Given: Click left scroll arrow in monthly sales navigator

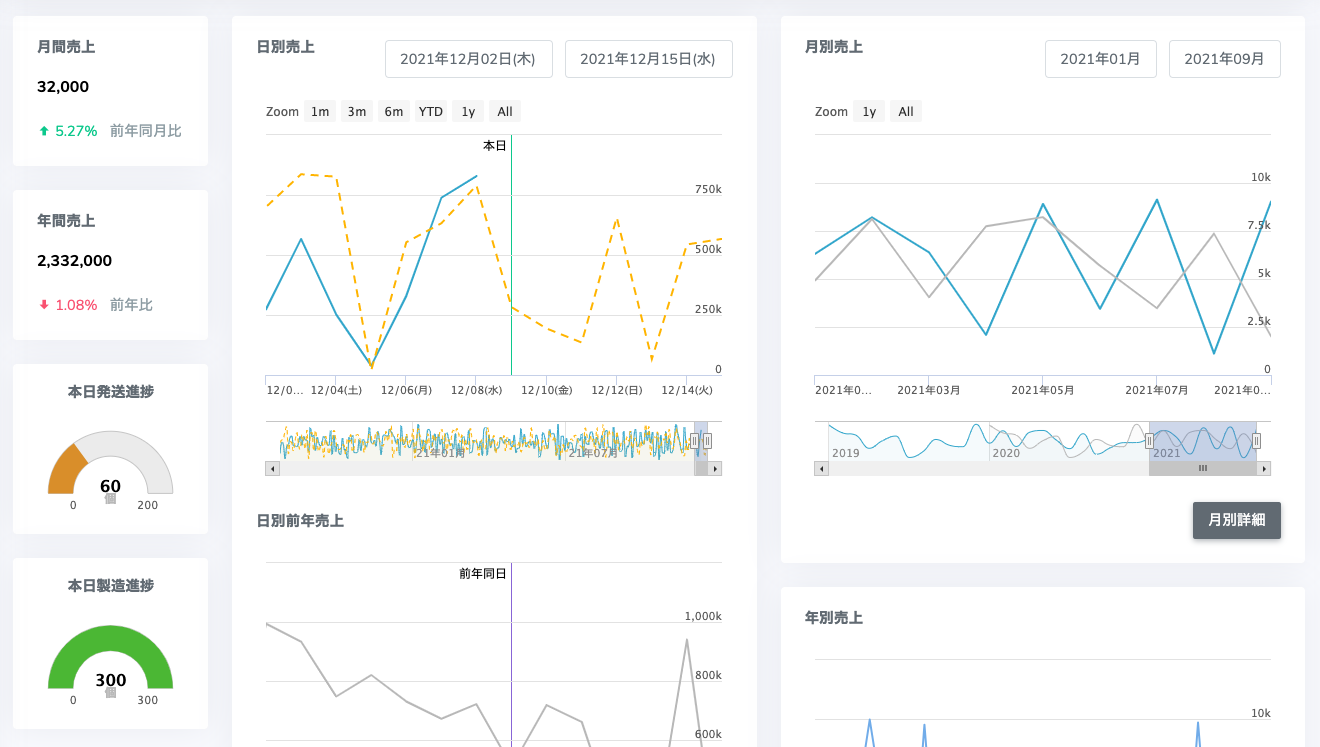Looking at the screenshot, I should click(x=822, y=468).
